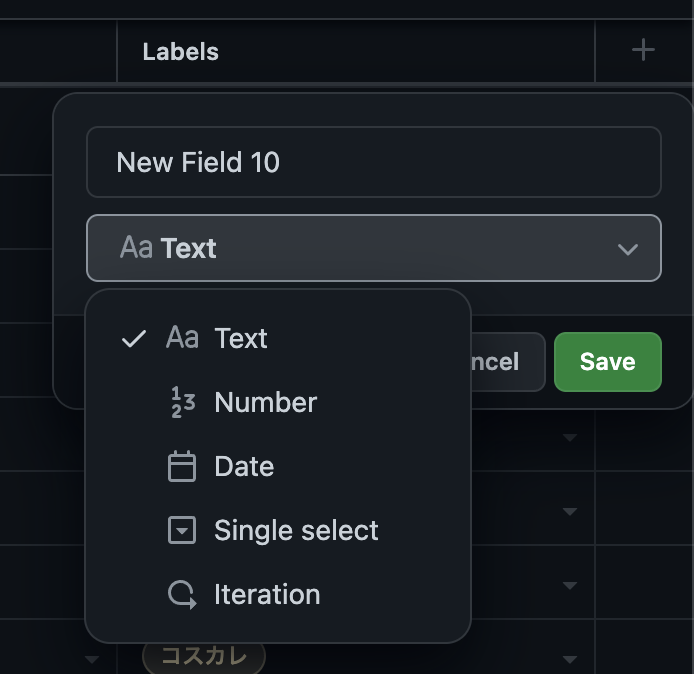694x674 pixels.
Task: Click the checkmark next to Text
Action: click(134, 338)
